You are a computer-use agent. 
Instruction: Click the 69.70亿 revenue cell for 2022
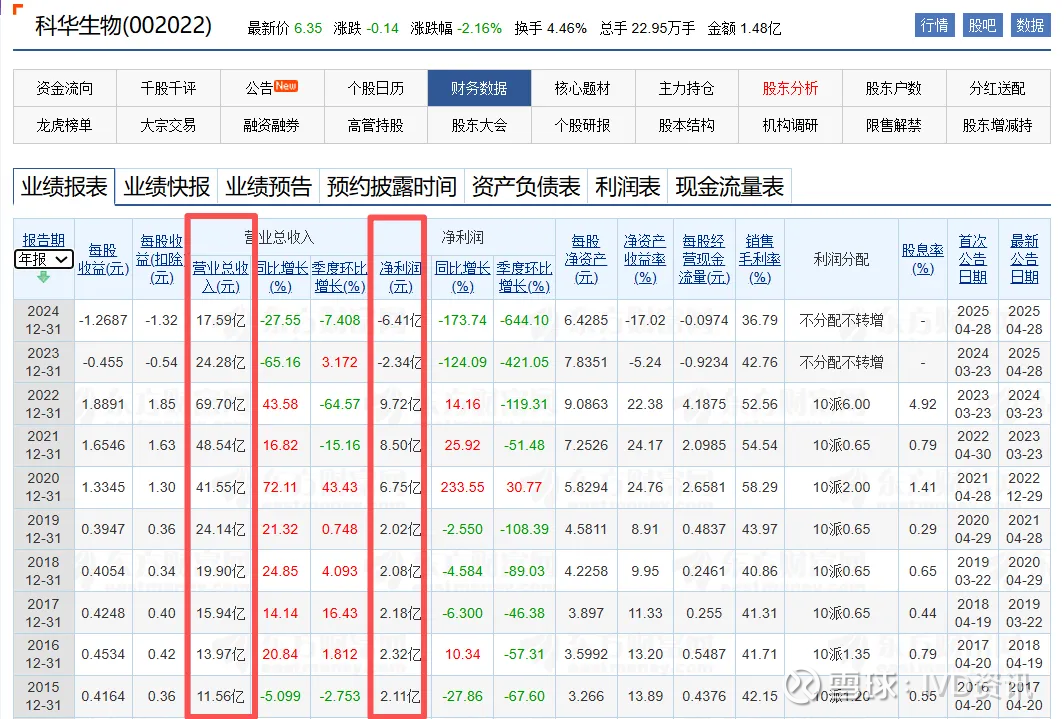point(221,404)
